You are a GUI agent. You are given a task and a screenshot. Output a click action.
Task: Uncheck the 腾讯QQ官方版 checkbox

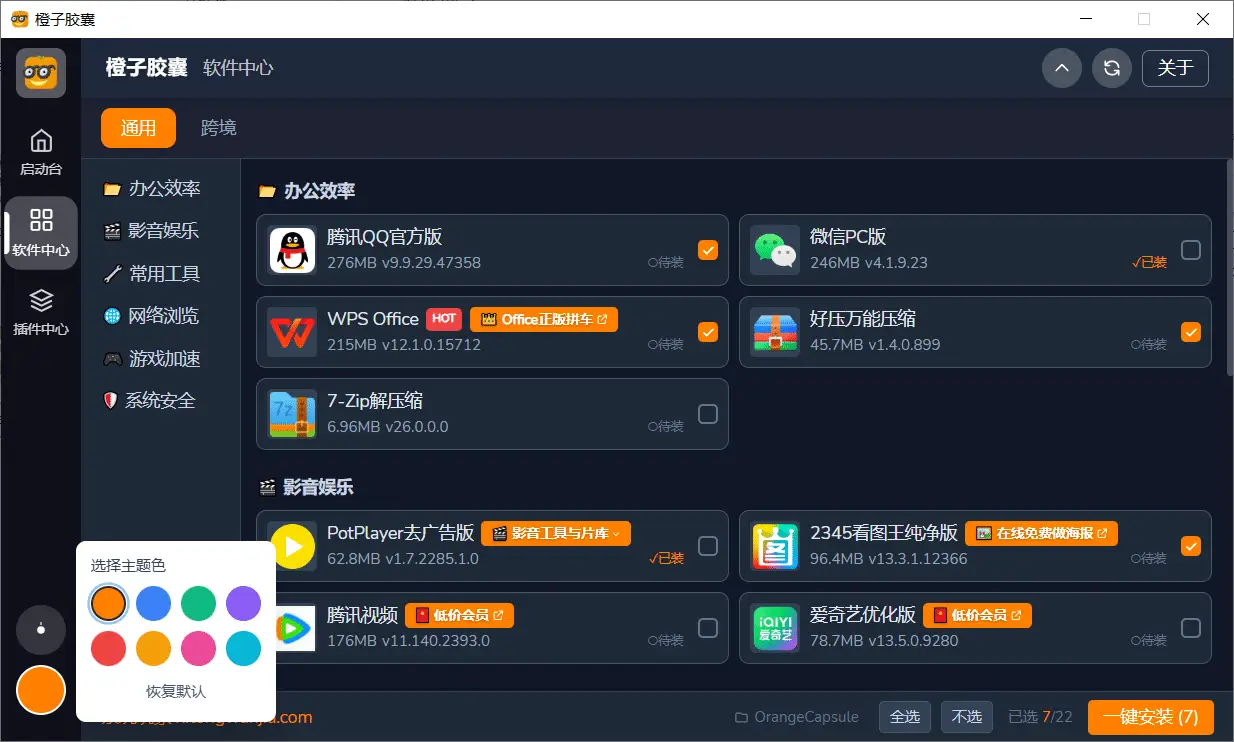pyautogui.click(x=708, y=250)
